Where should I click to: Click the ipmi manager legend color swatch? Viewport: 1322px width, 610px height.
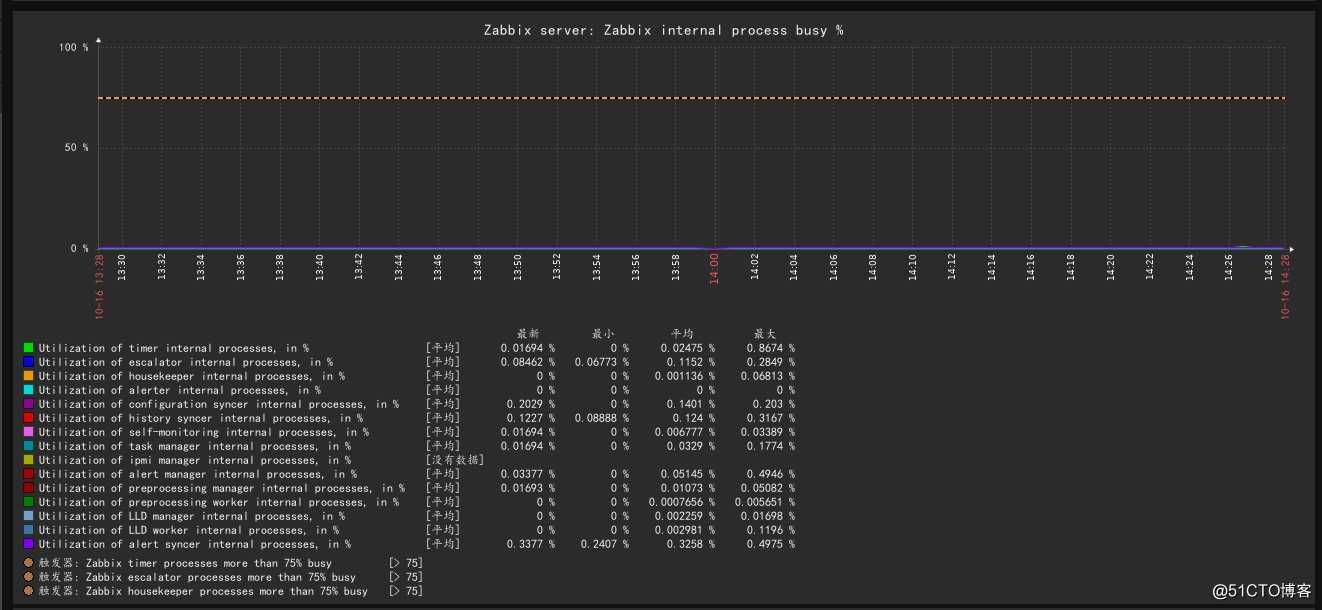point(28,460)
